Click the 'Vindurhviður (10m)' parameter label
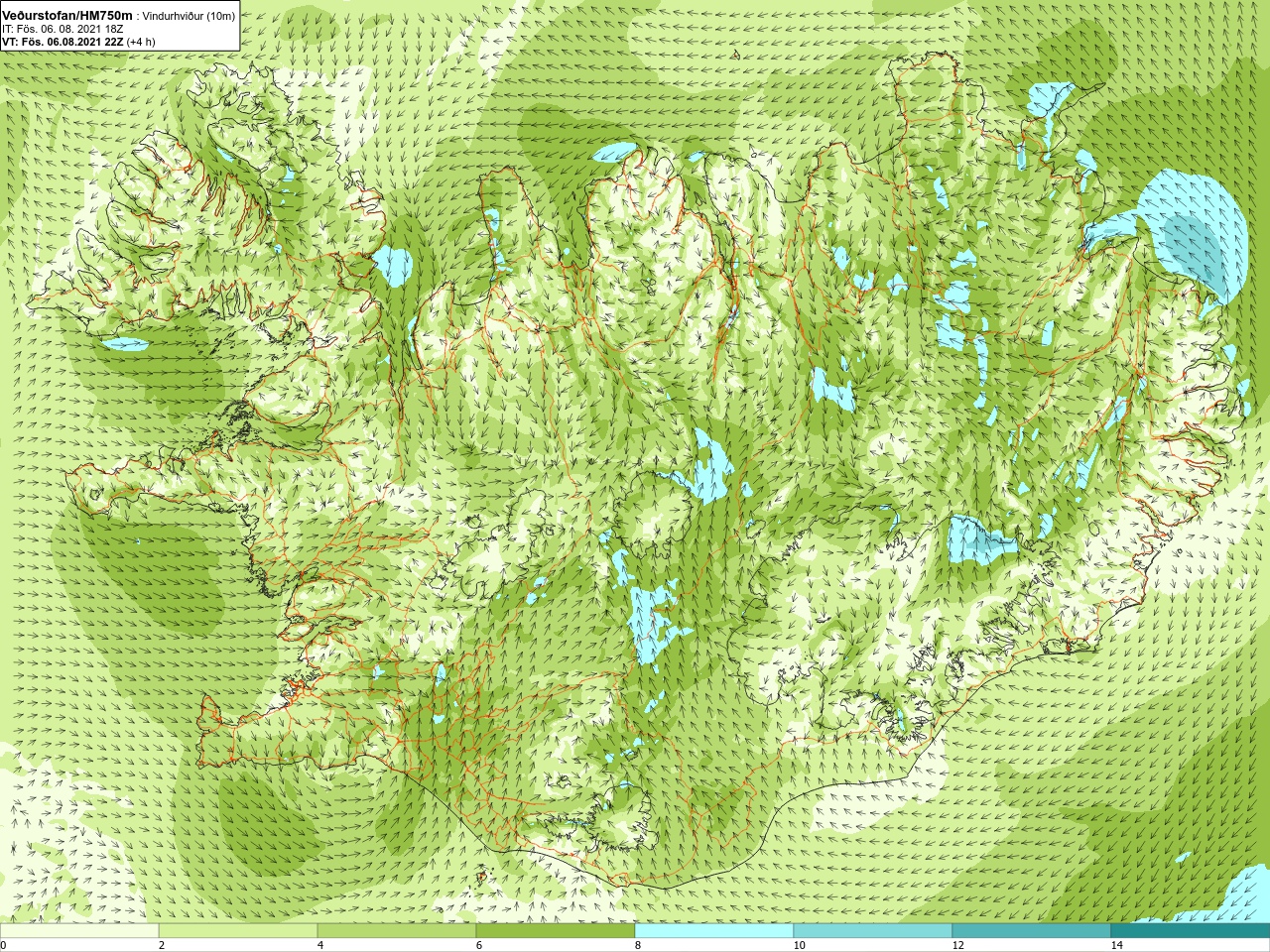1270x952 pixels. (190, 15)
